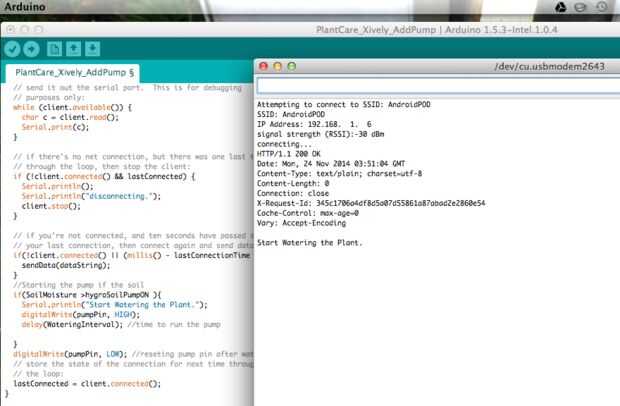Click code line 'lastConnected = client.connected();'
The image size is (620, 406).
87,384
